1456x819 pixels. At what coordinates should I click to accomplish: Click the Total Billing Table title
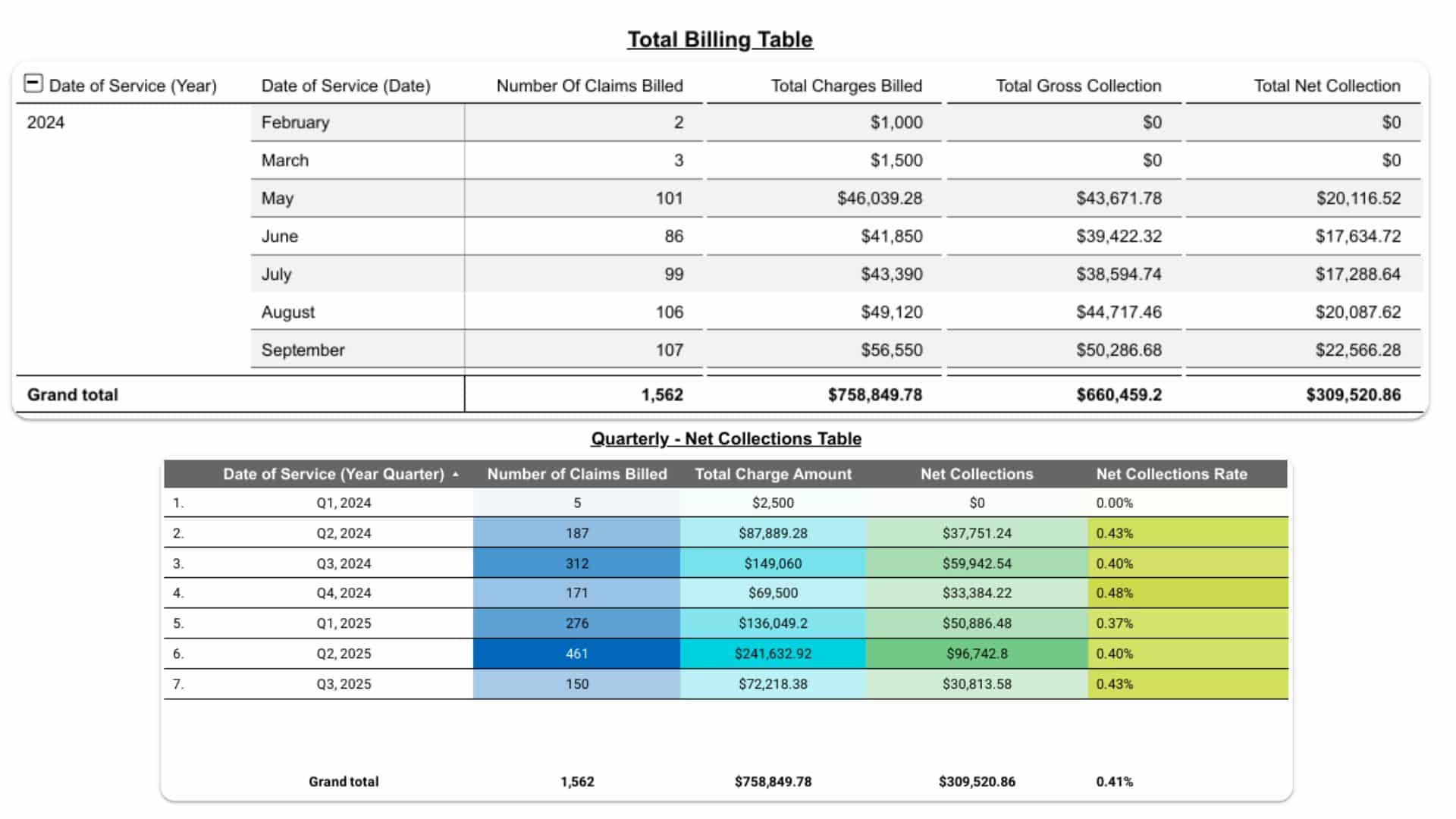(x=720, y=39)
